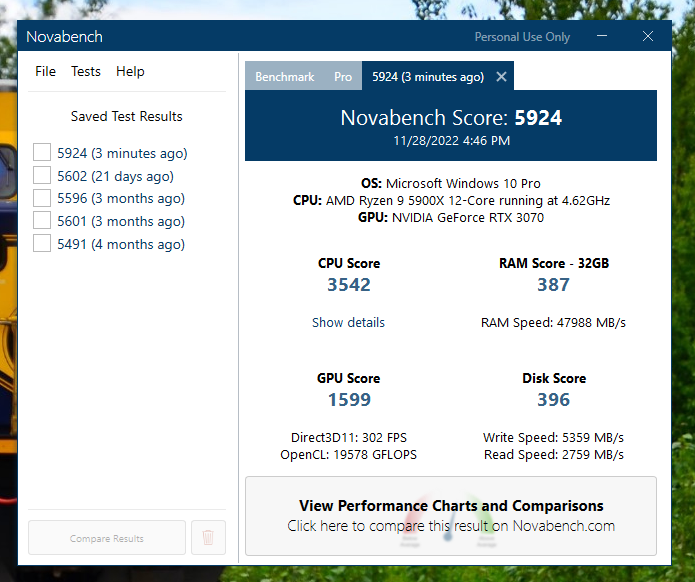Open the Tests menu
Image resolution: width=695 pixels, height=582 pixels.
[86, 71]
